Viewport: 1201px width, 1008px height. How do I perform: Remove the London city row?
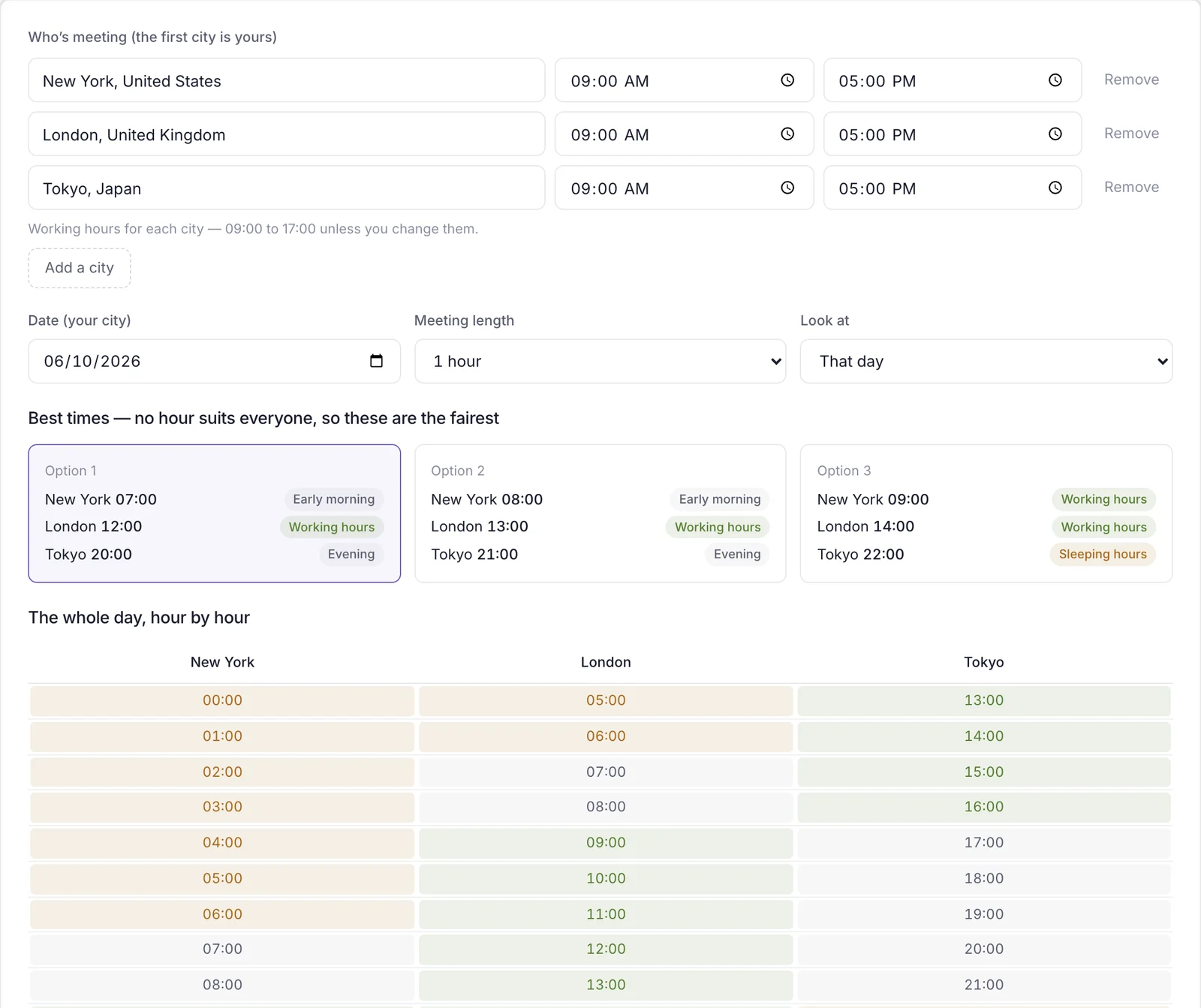tap(1131, 134)
